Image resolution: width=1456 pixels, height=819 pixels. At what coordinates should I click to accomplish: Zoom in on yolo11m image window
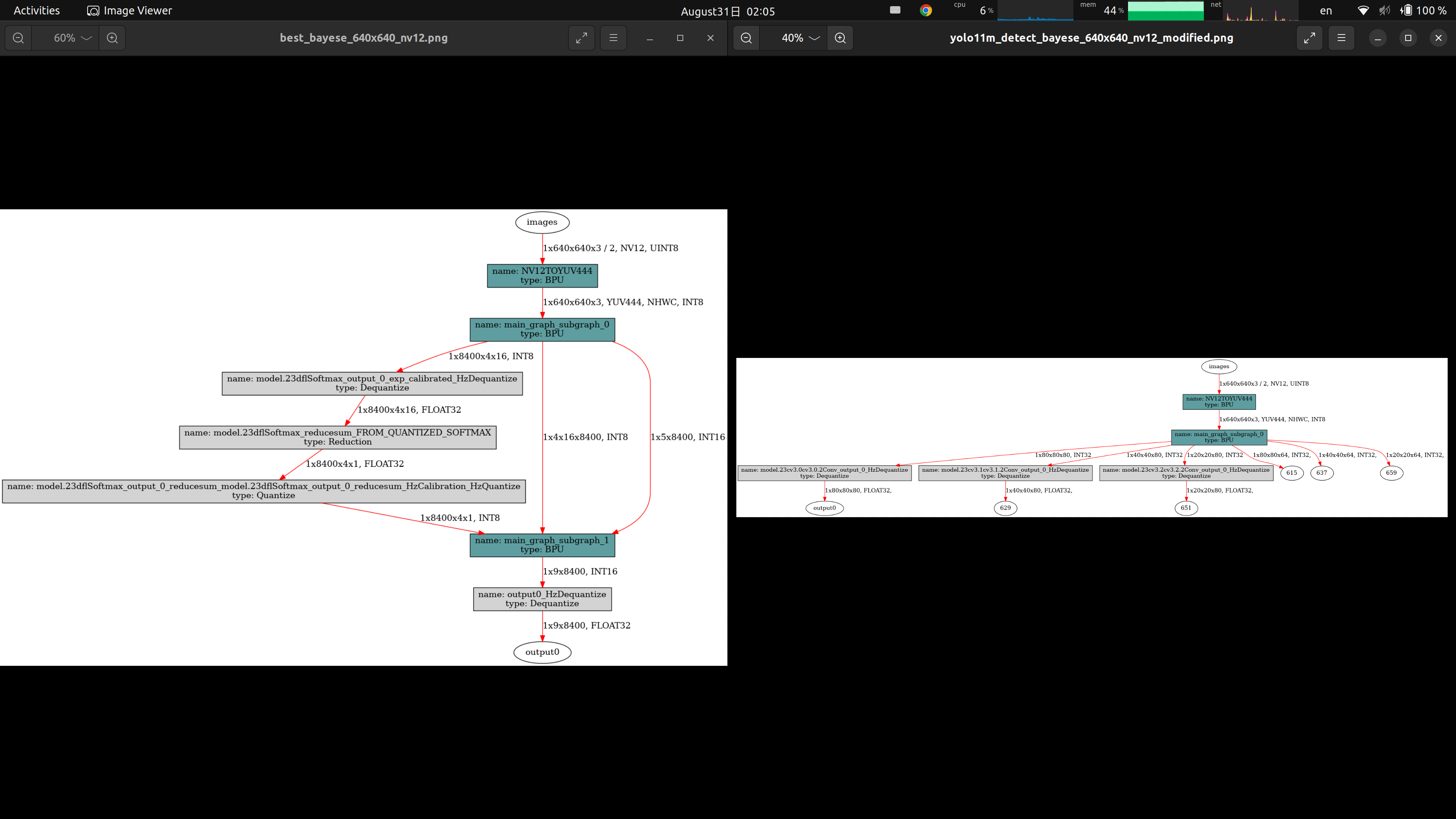click(841, 38)
